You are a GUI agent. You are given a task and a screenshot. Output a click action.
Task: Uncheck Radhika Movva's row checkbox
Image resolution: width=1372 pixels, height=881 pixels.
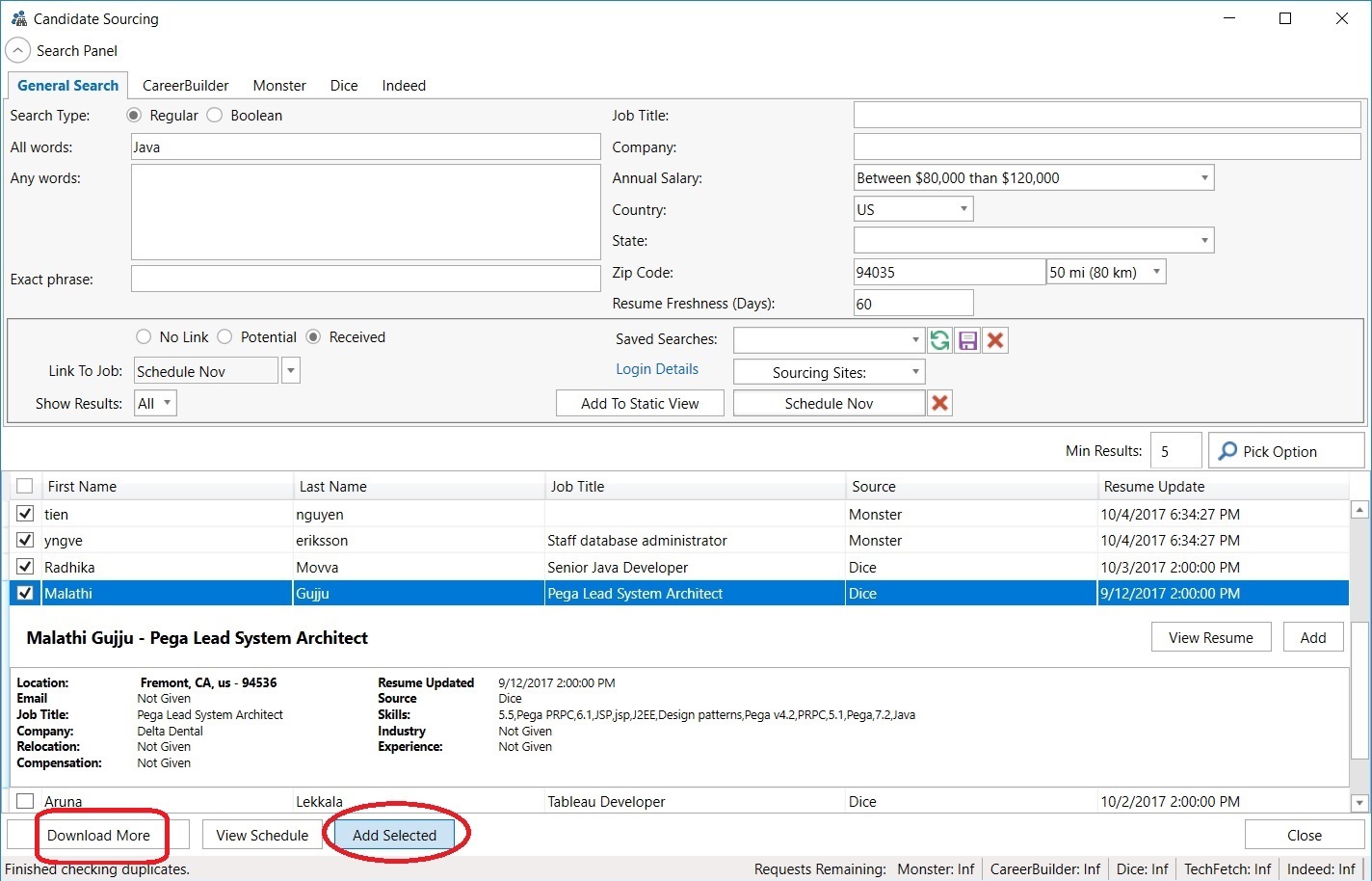(x=25, y=567)
